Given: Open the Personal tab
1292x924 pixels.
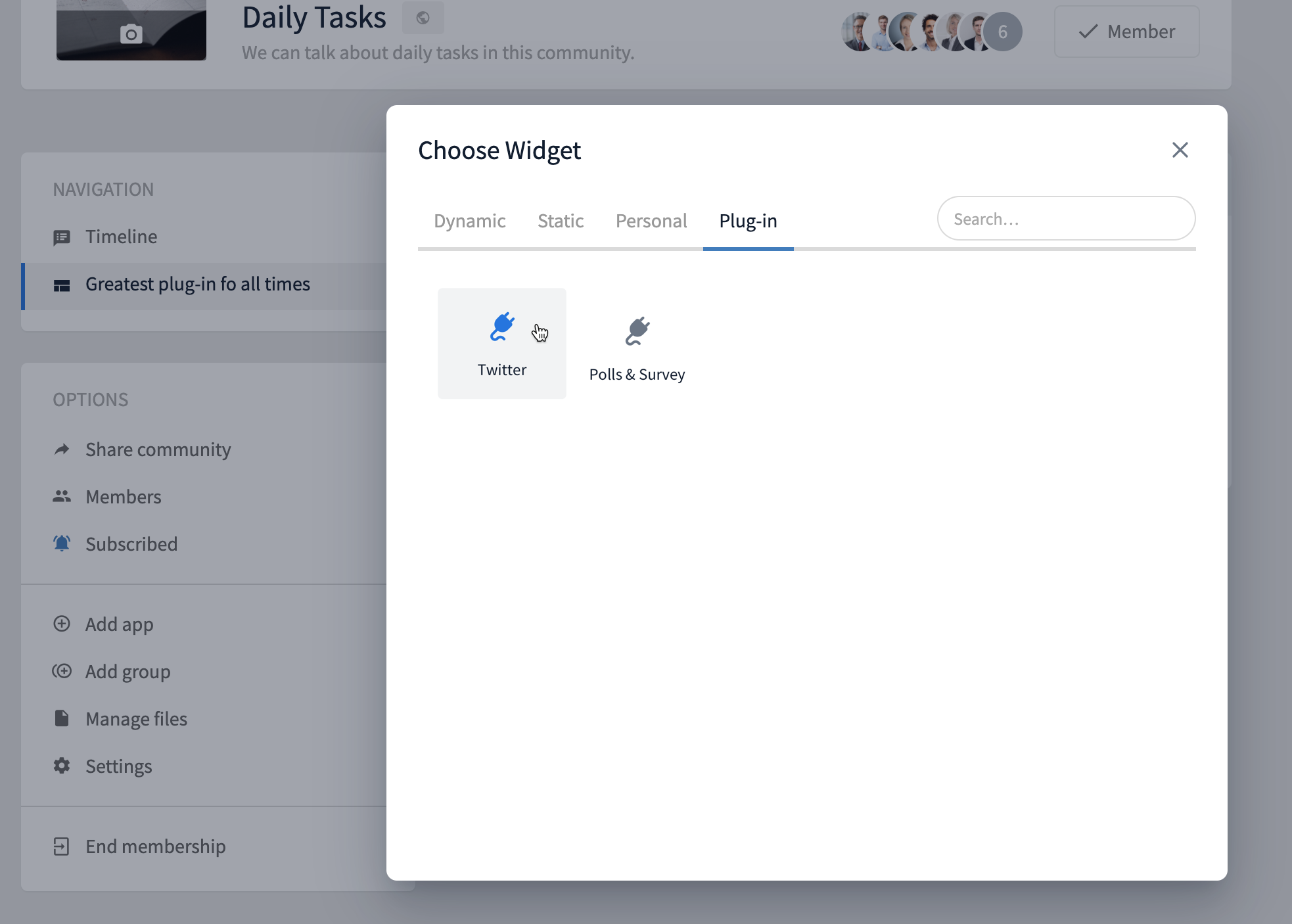Looking at the screenshot, I should point(651,221).
